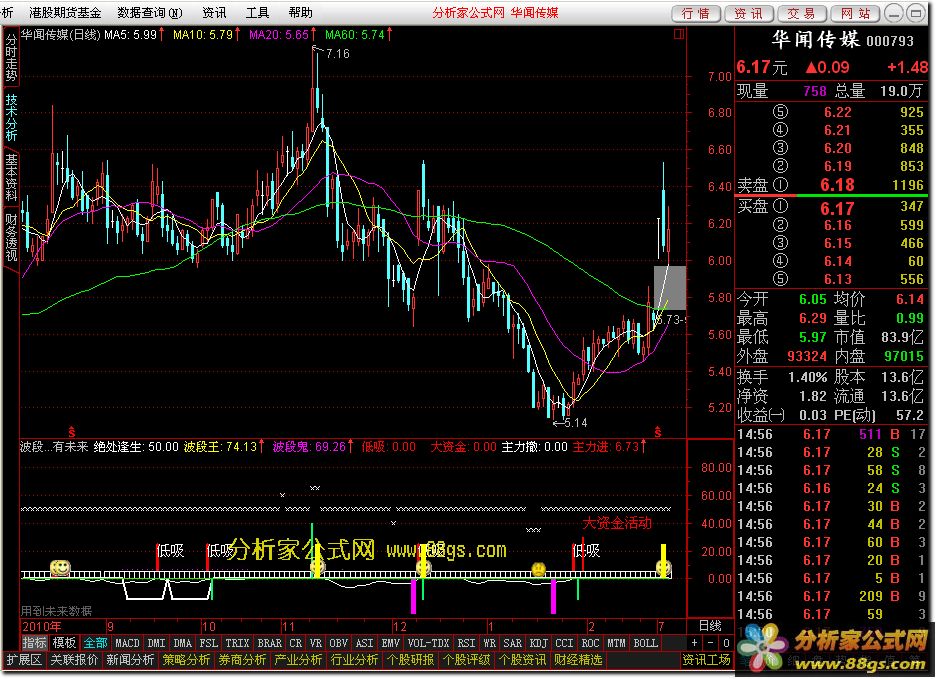937x679 pixels.
Task: Apply the CR indicator
Action: click(296, 644)
